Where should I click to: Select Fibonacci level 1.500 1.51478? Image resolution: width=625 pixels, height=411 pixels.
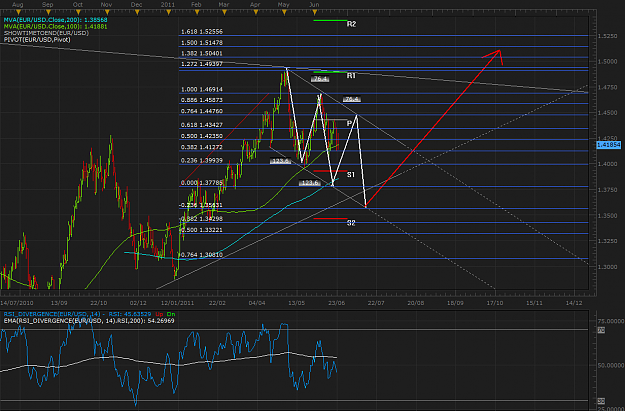point(202,43)
